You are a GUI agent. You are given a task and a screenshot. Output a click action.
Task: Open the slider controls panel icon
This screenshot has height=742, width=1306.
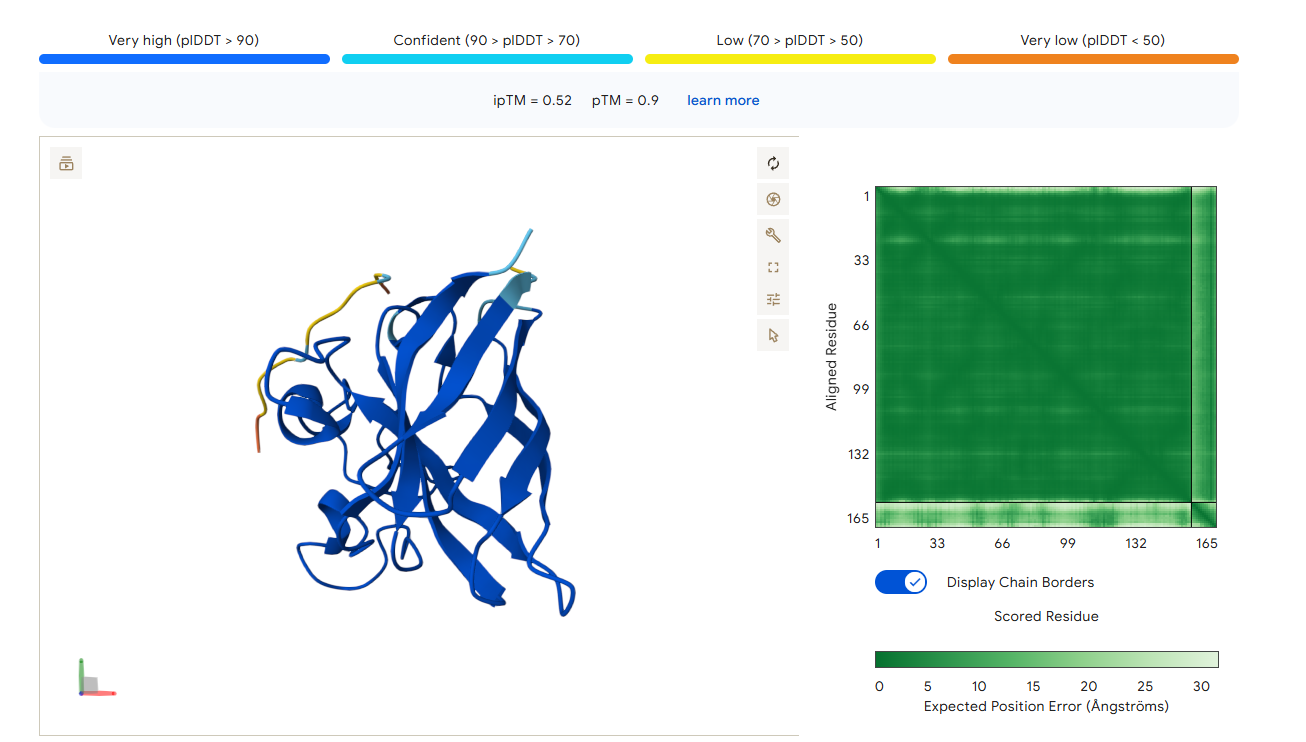[773, 299]
